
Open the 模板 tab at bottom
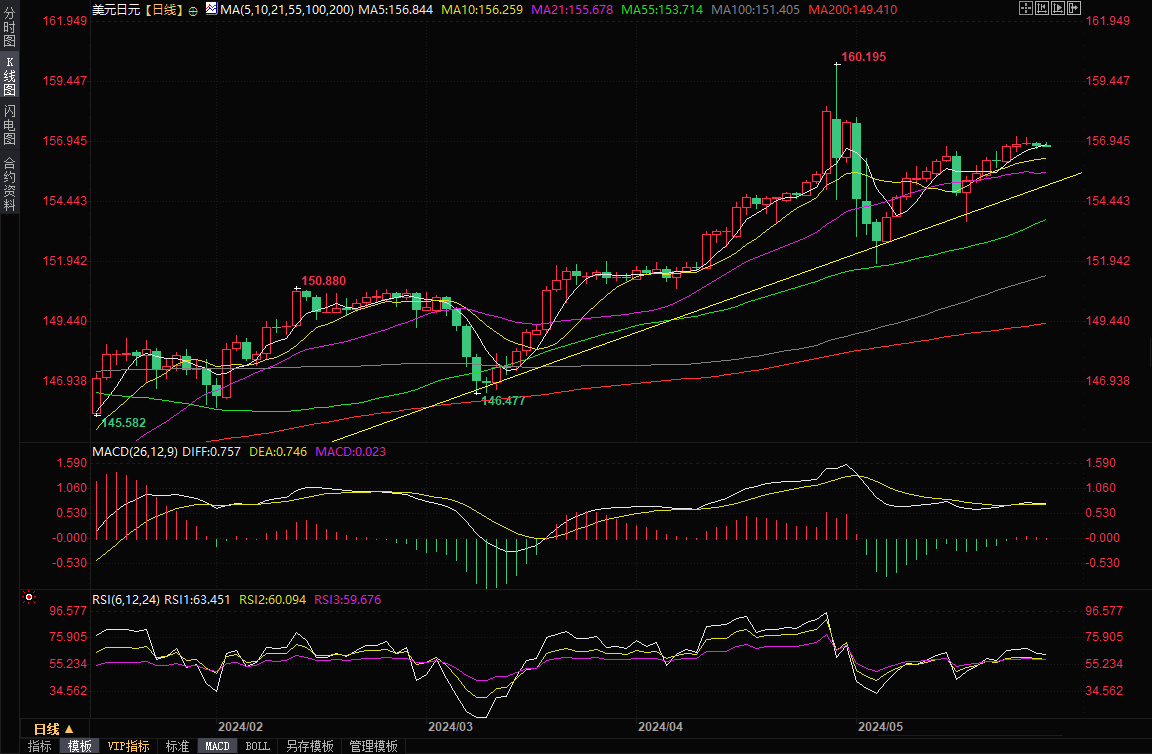coord(80,746)
